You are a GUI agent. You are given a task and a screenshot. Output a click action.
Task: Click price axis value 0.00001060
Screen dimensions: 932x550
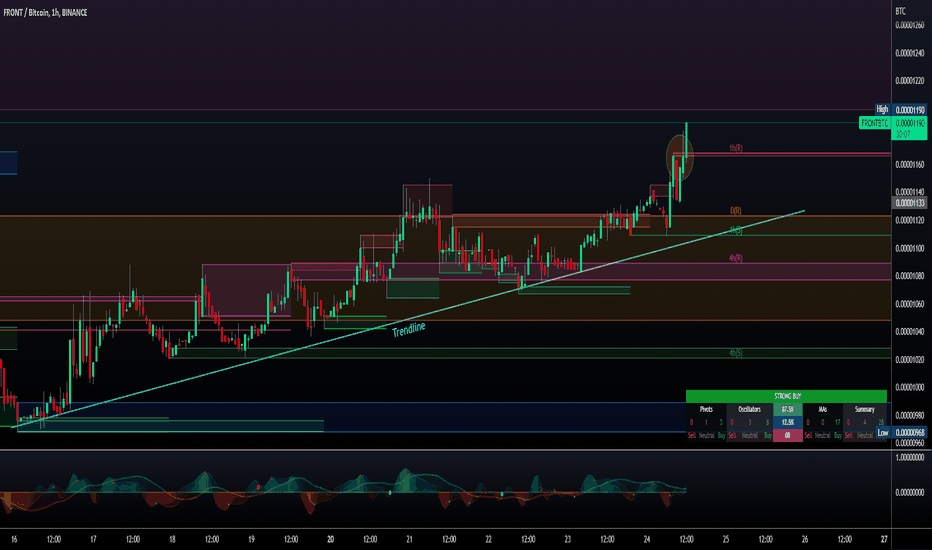[x=910, y=304]
